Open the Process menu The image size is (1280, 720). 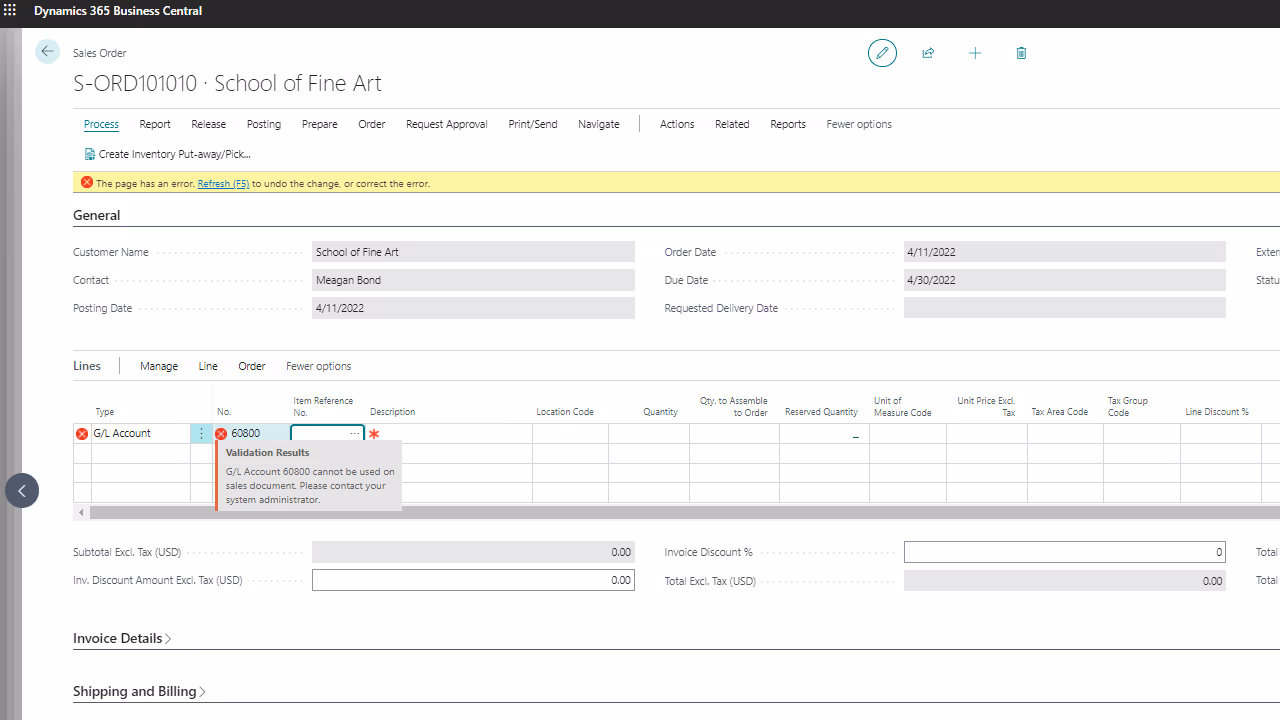(x=101, y=124)
